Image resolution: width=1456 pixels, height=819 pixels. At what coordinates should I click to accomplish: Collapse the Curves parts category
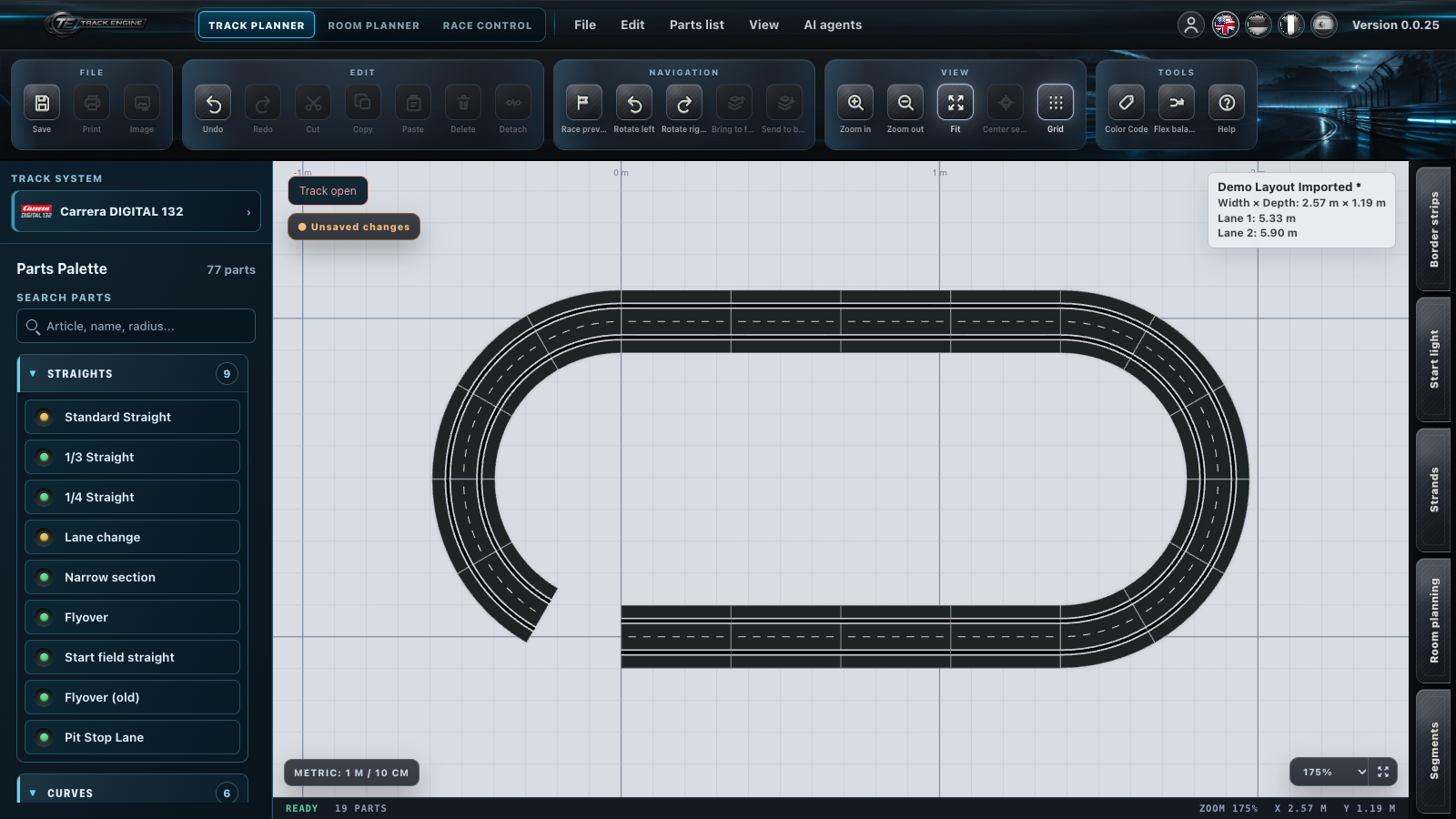coord(133,793)
